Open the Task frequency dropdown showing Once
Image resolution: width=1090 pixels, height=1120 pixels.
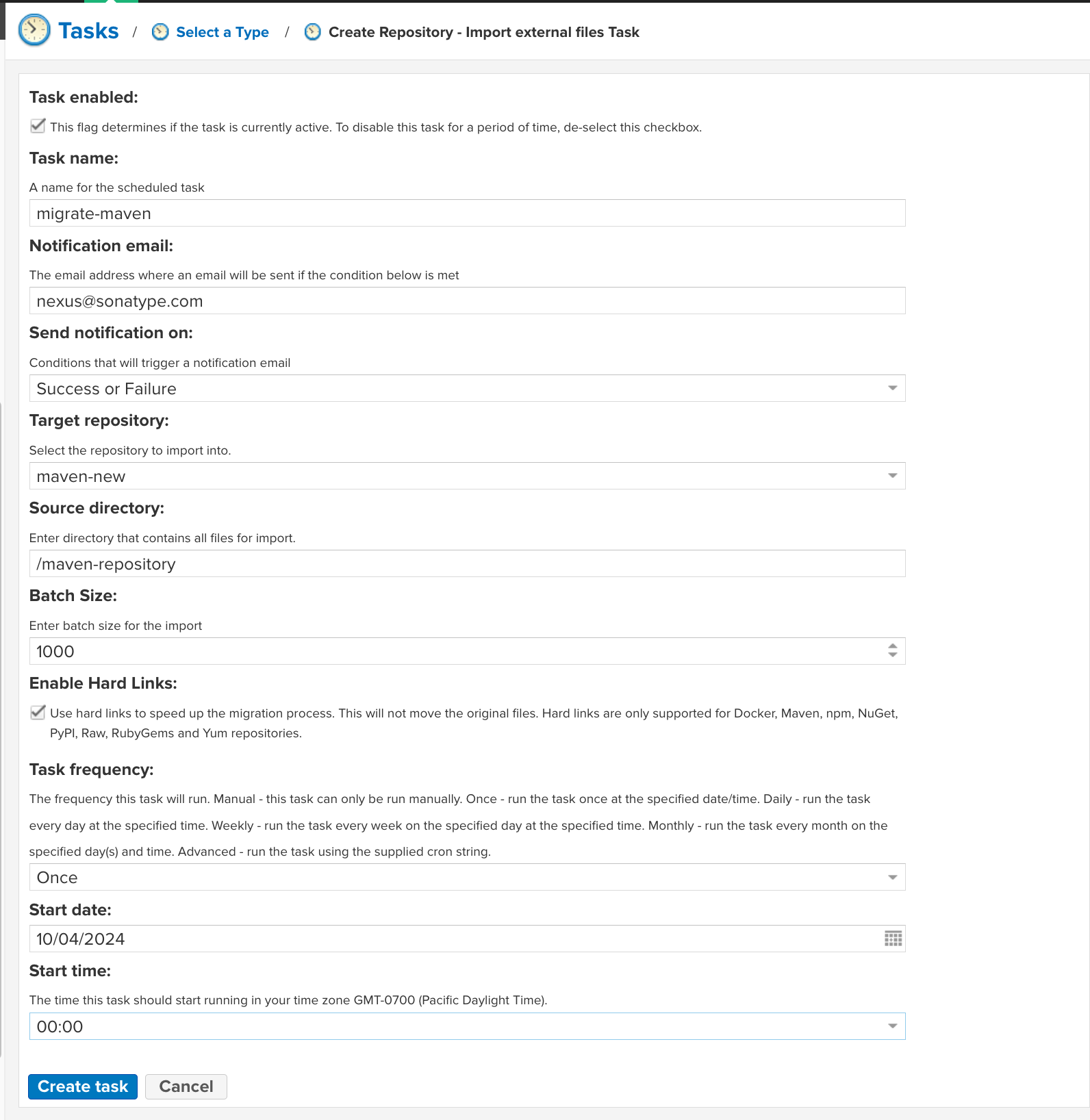pos(467,877)
